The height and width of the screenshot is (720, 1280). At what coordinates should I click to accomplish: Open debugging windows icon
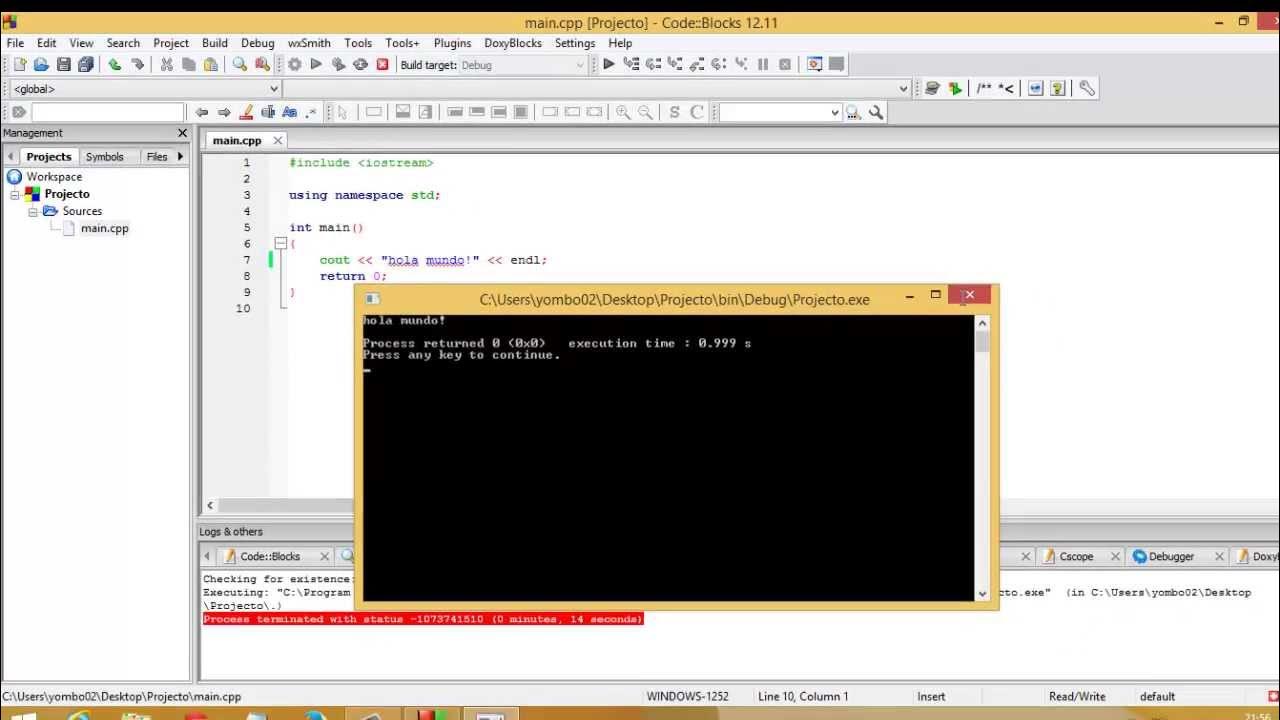pyautogui.click(x=814, y=64)
